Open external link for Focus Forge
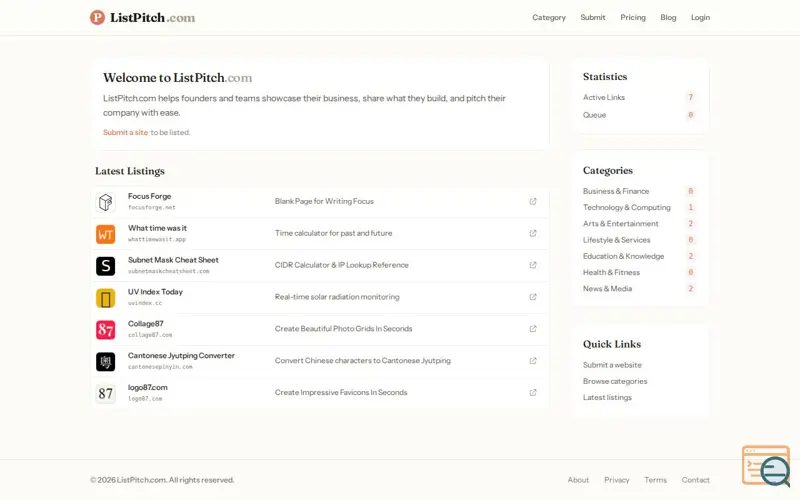 coord(533,202)
